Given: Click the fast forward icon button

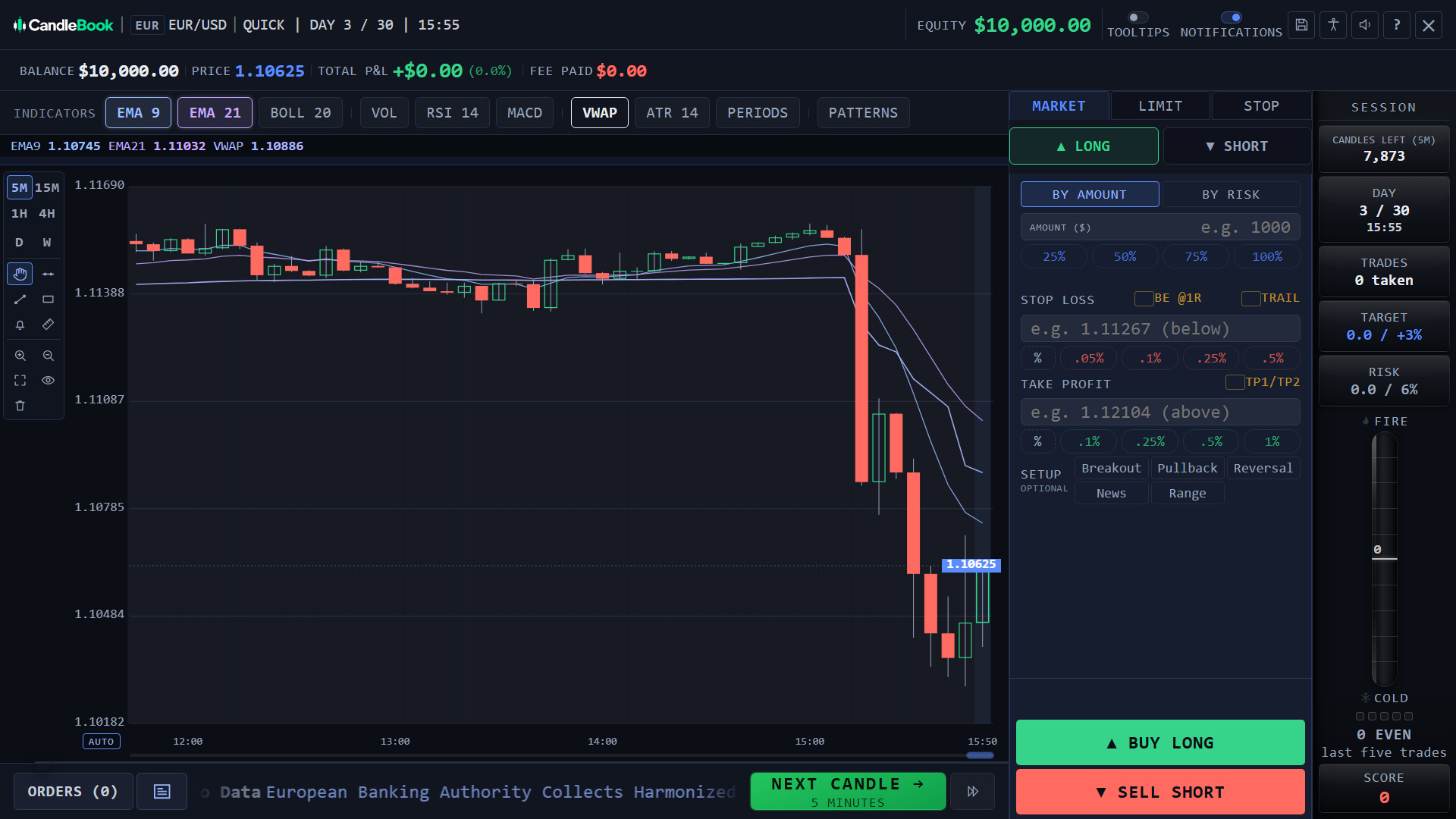Looking at the screenshot, I should (973, 792).
